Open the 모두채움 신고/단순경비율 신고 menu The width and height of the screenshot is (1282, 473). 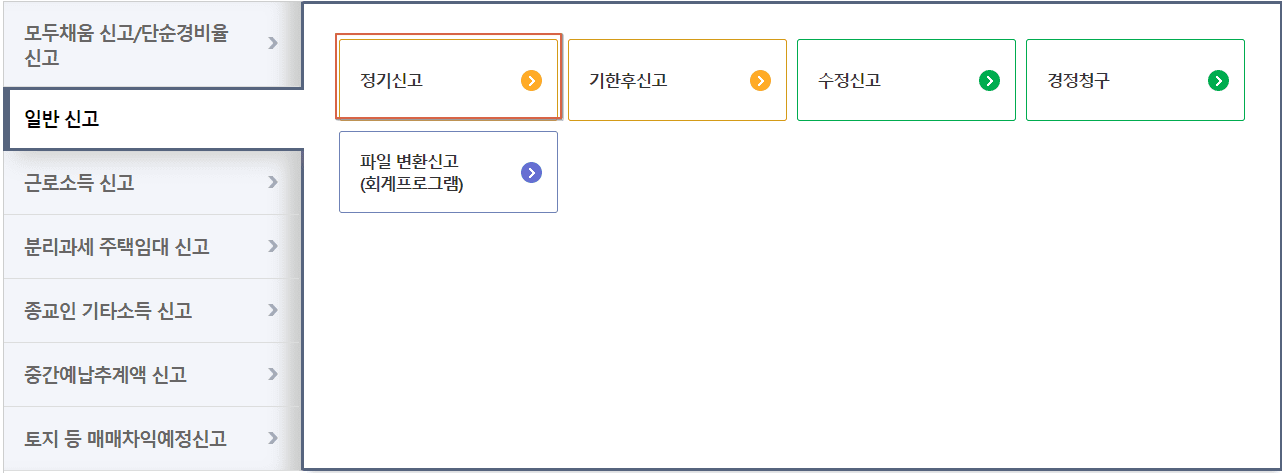pyautogui.click(x=126, y=45)
